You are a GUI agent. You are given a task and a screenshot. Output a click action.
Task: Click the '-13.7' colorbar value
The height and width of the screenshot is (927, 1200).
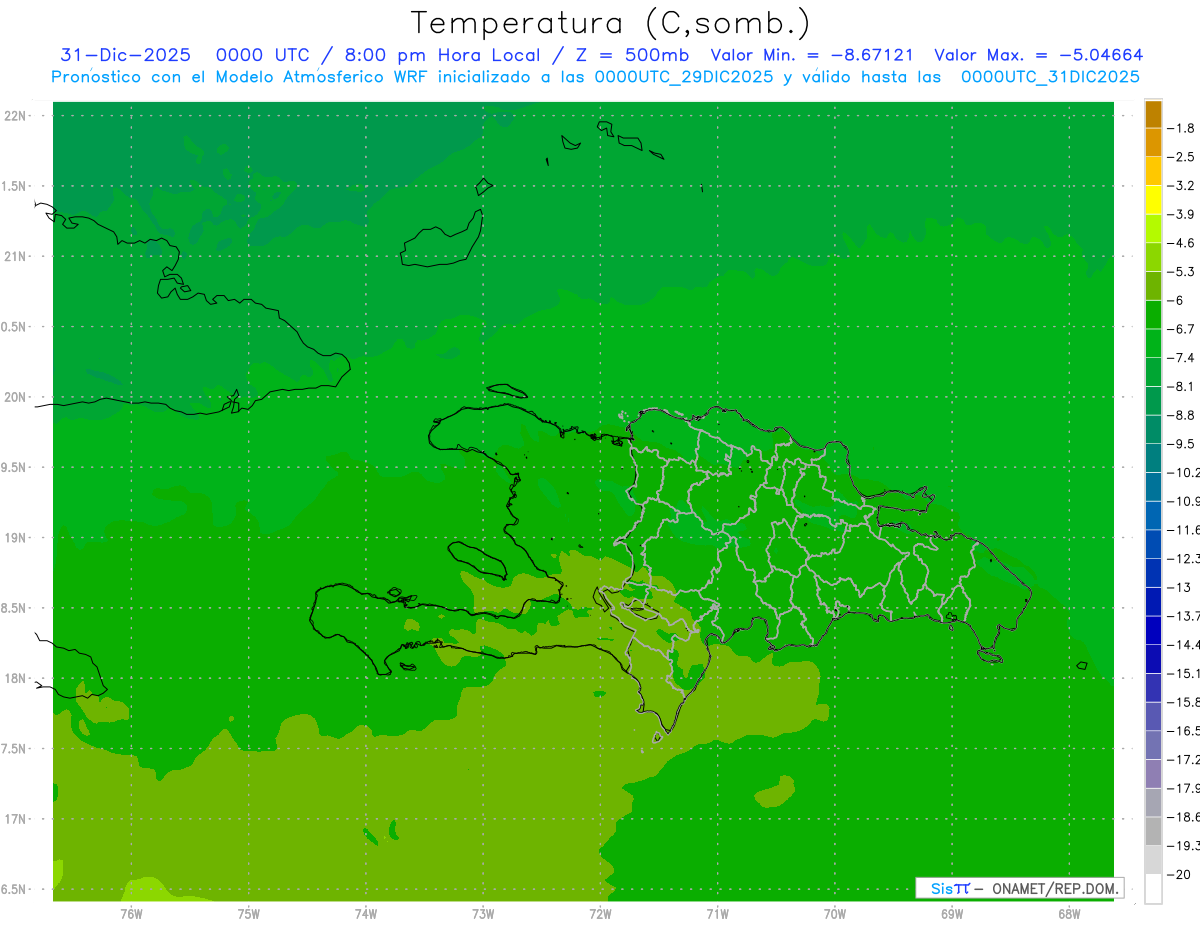(x=1183, y=616)
